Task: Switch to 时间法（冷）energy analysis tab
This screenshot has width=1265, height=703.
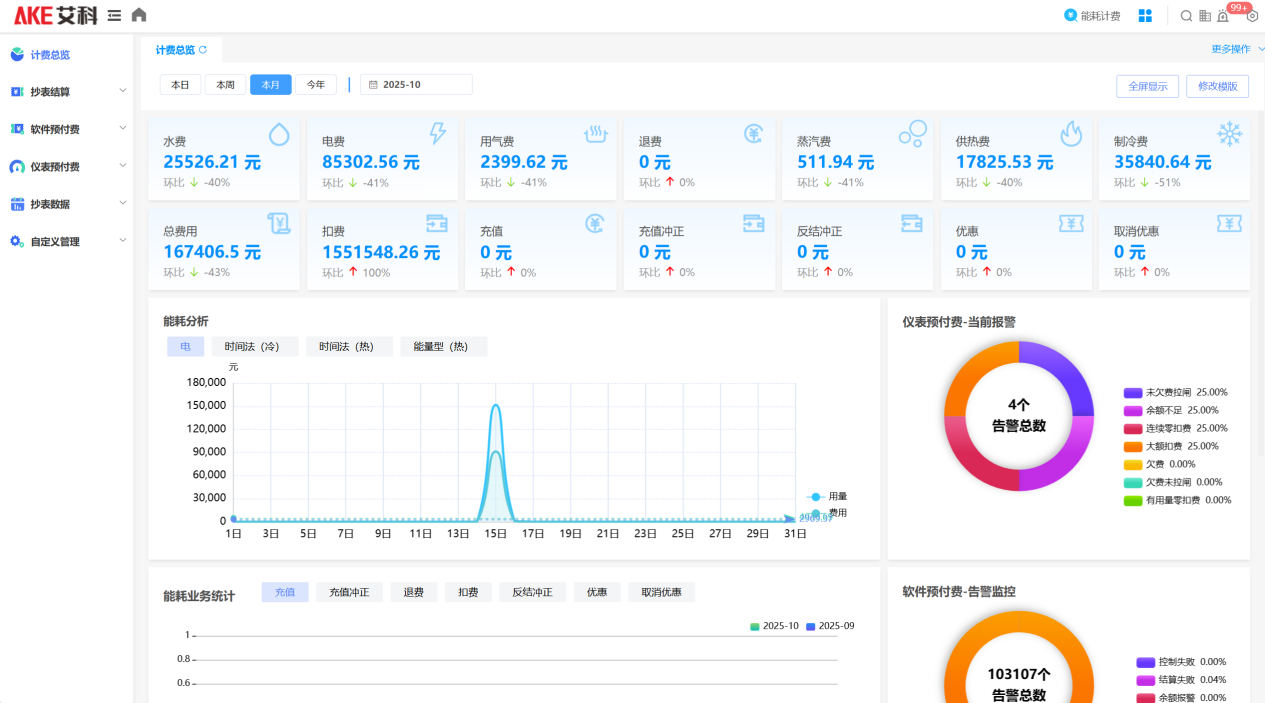Action: point(251,347)
